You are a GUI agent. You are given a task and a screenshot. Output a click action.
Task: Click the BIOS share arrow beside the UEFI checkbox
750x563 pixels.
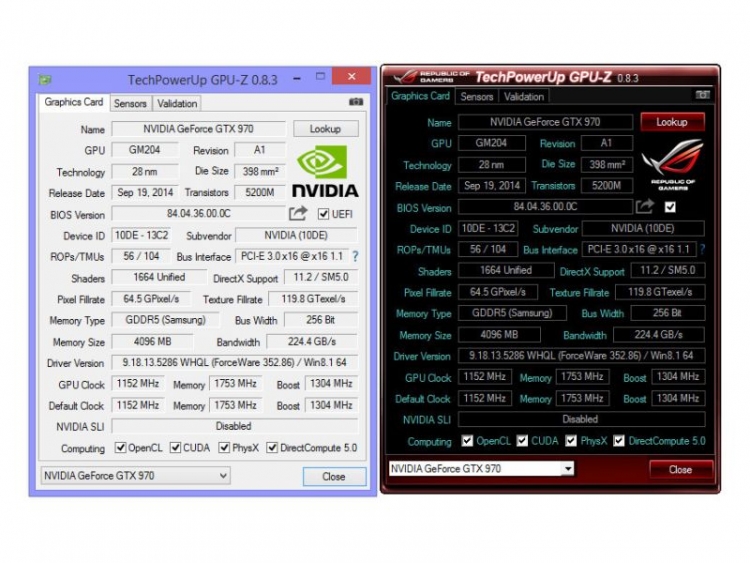(298, 214)
